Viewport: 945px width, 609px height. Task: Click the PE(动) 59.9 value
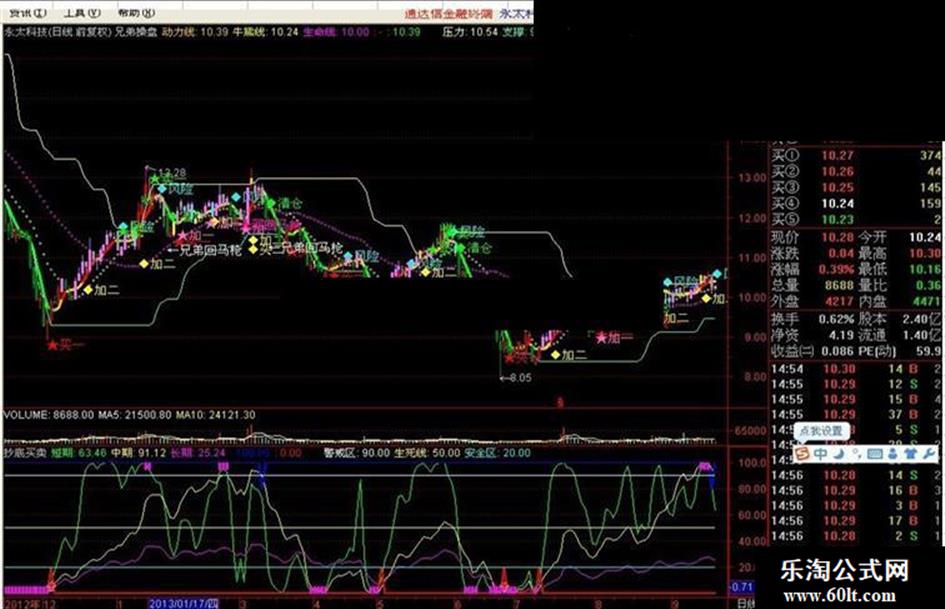pos(928,351)
